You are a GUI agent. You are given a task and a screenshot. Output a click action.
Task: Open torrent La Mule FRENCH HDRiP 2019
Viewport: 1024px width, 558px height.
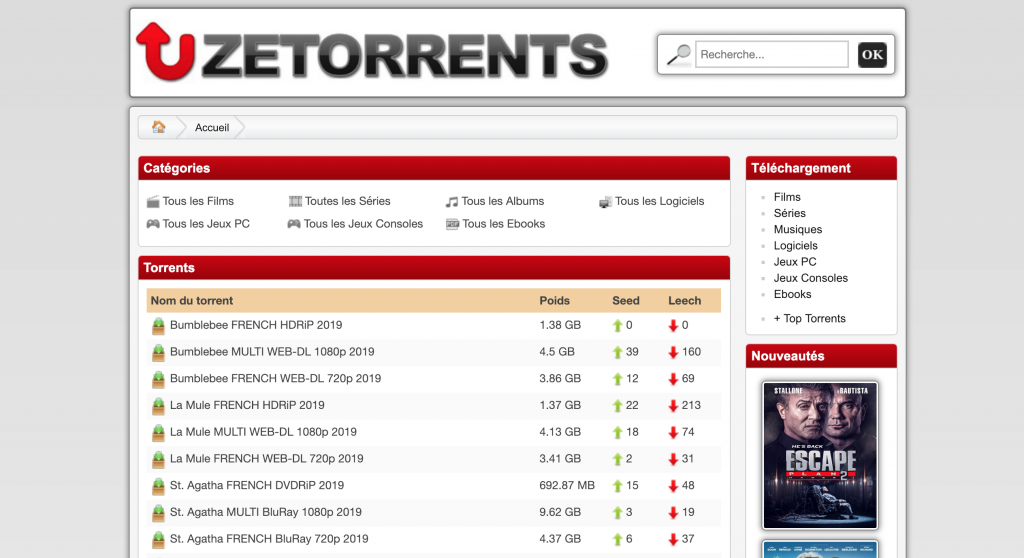pos(247,405)
